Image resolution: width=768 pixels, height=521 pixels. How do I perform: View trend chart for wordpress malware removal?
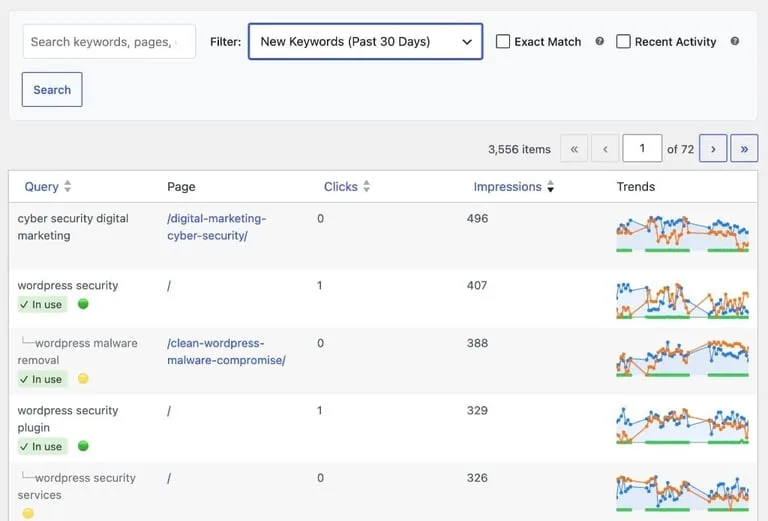pos(682,358)
